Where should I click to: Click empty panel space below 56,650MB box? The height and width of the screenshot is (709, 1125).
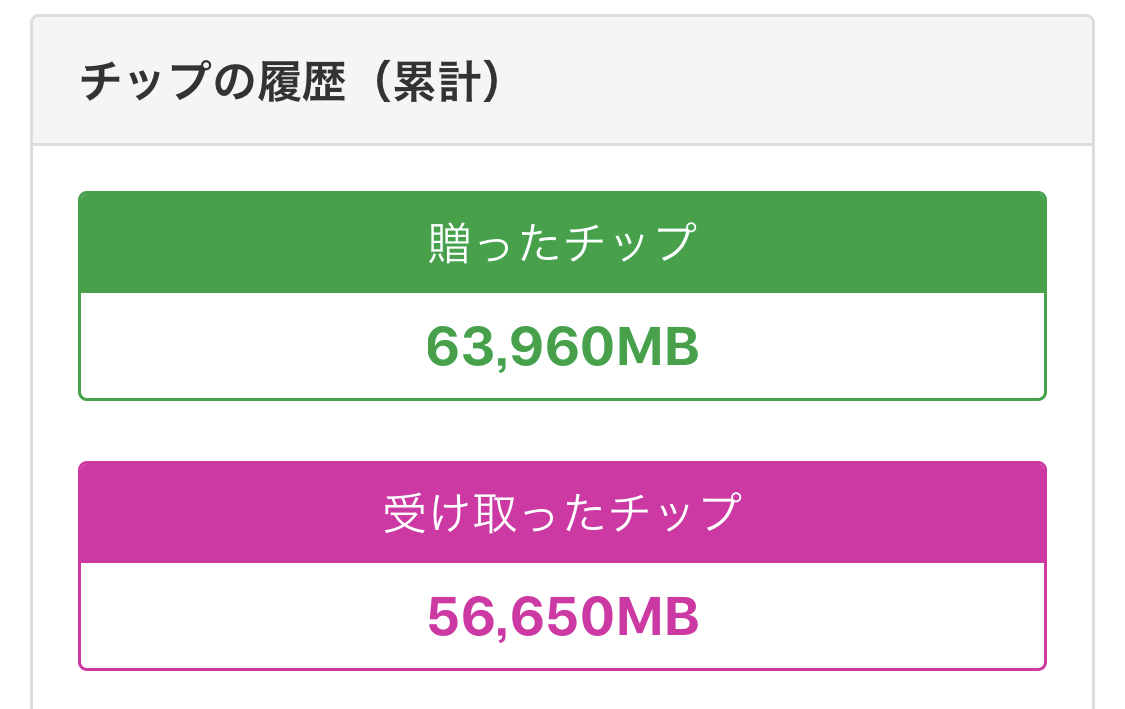[562, 690]
